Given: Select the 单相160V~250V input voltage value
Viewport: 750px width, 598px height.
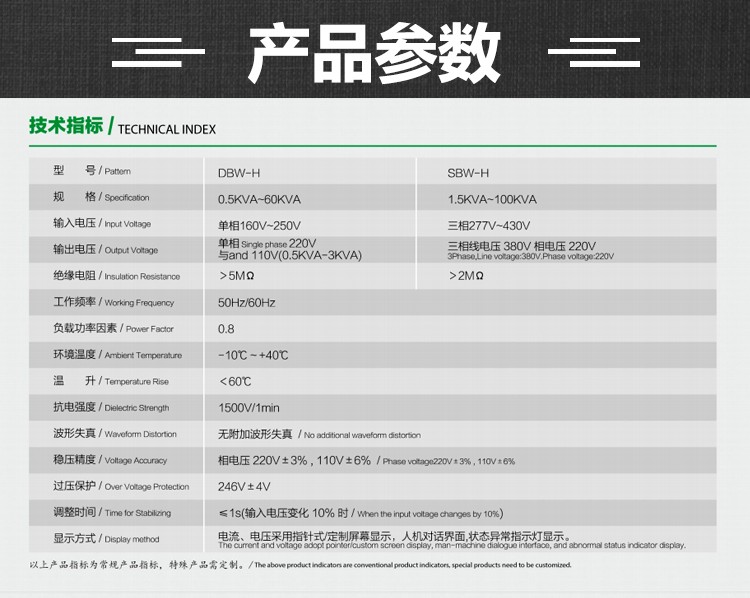Looking at the screenshot, I should click(259, 224).
